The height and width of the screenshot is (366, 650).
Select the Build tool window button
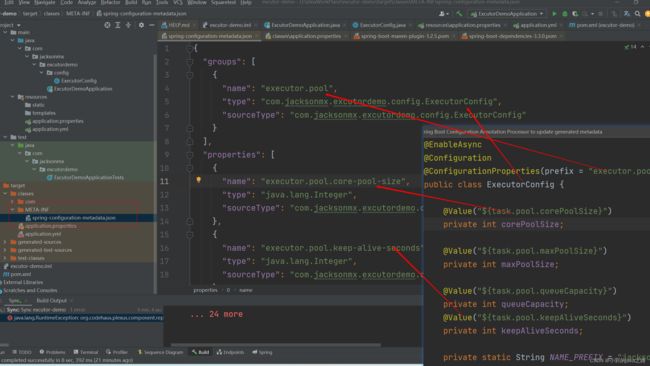(x=201, y=352)
